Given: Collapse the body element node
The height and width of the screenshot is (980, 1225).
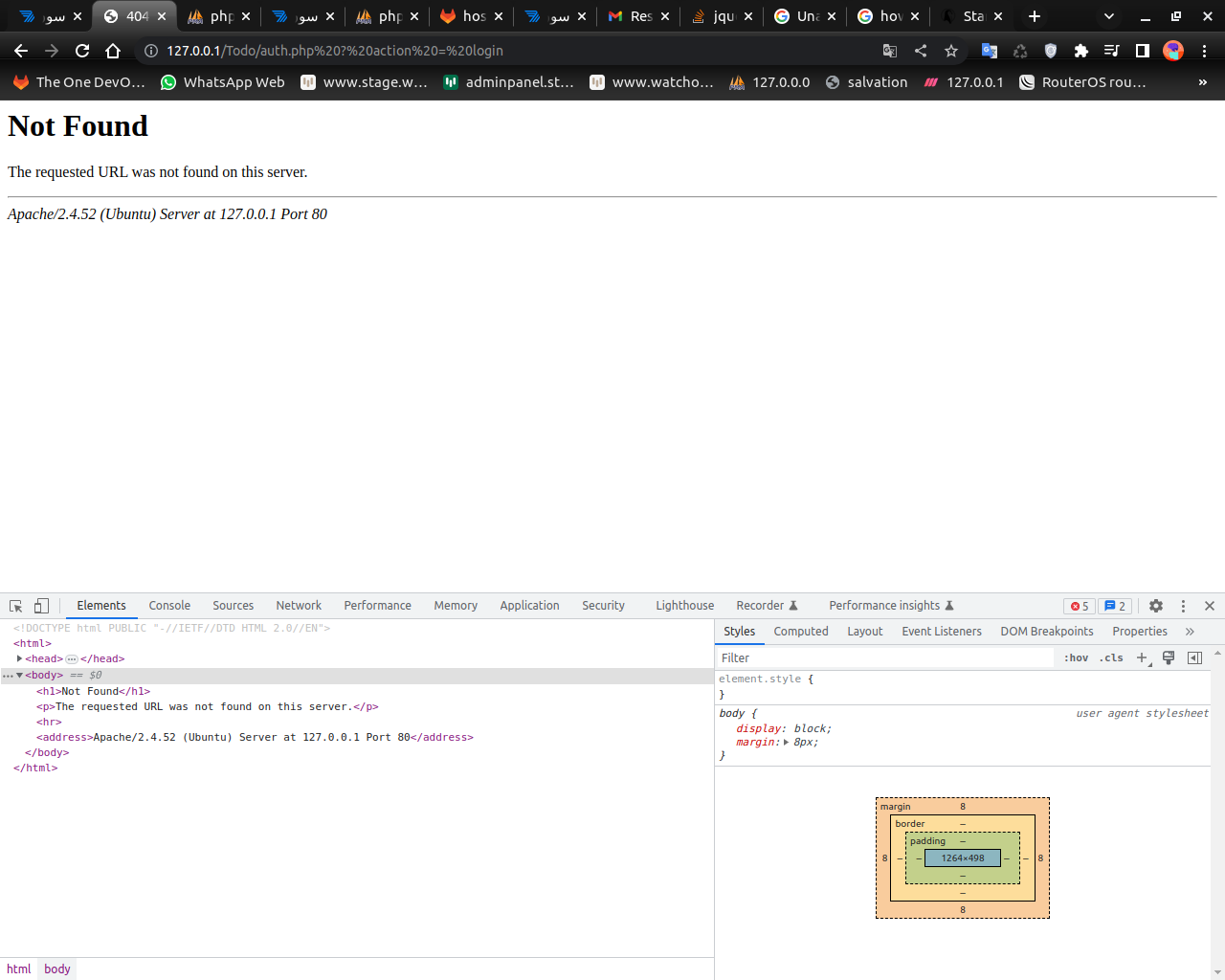Looking at the screenshot, I should [19, 675].
